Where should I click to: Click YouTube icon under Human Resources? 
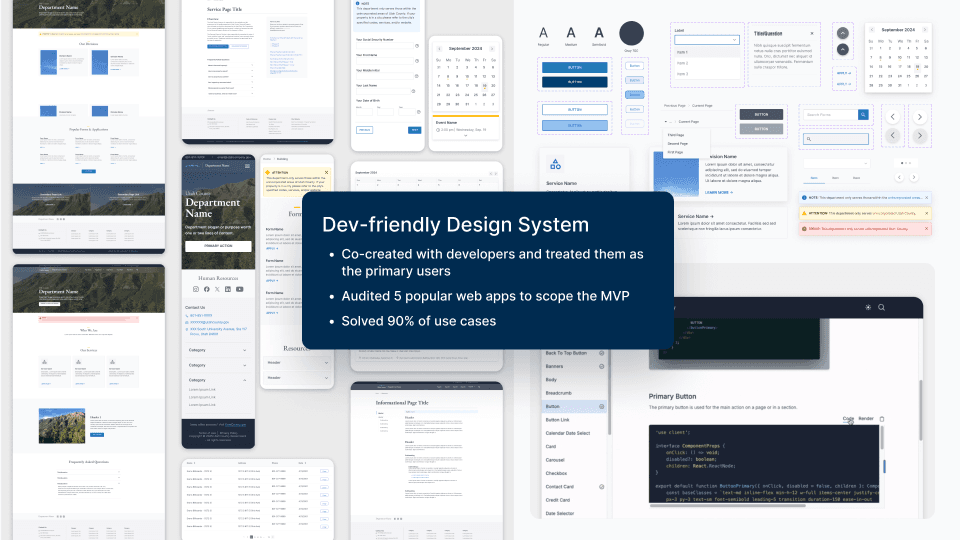coord(239,289)
